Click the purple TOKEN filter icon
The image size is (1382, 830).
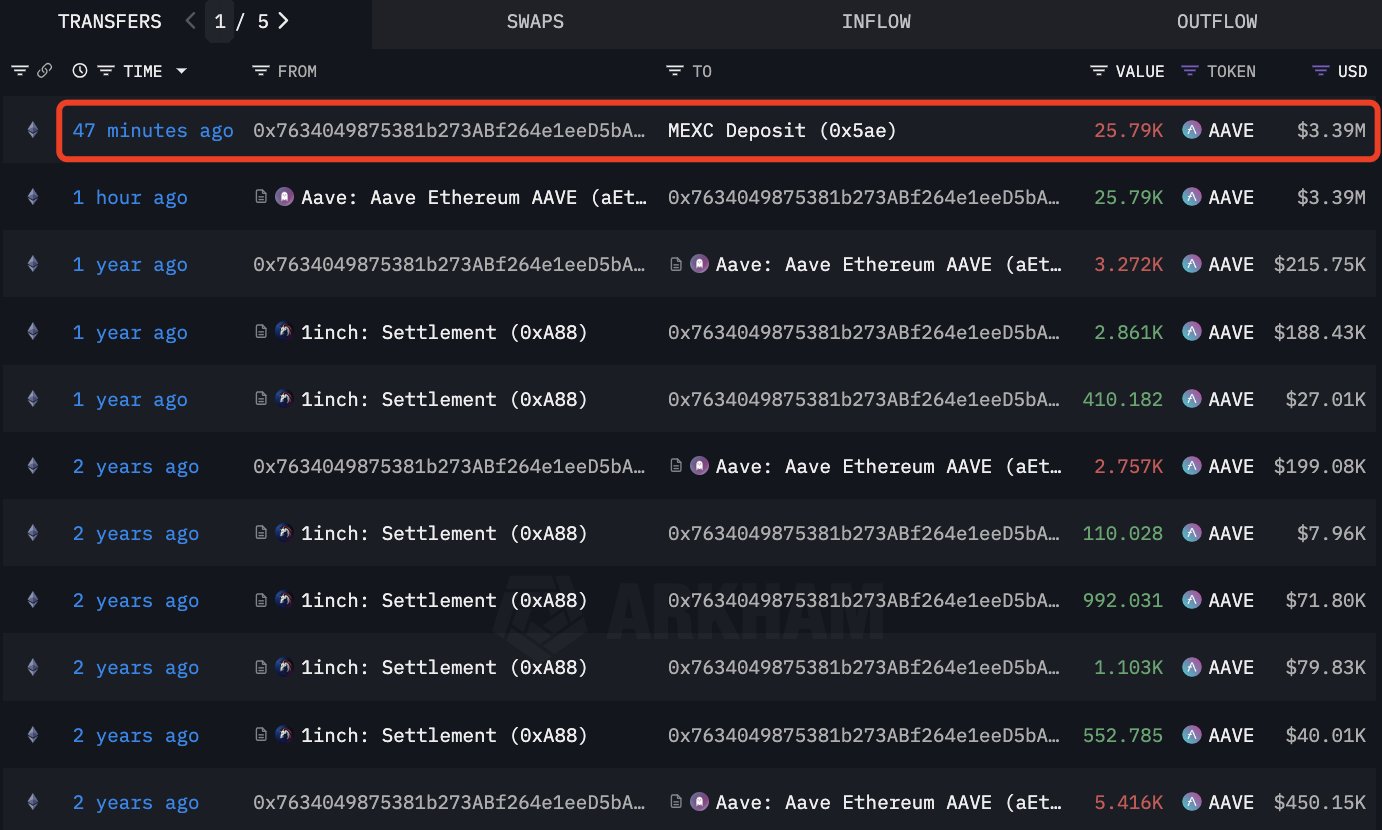[1190, 71]
